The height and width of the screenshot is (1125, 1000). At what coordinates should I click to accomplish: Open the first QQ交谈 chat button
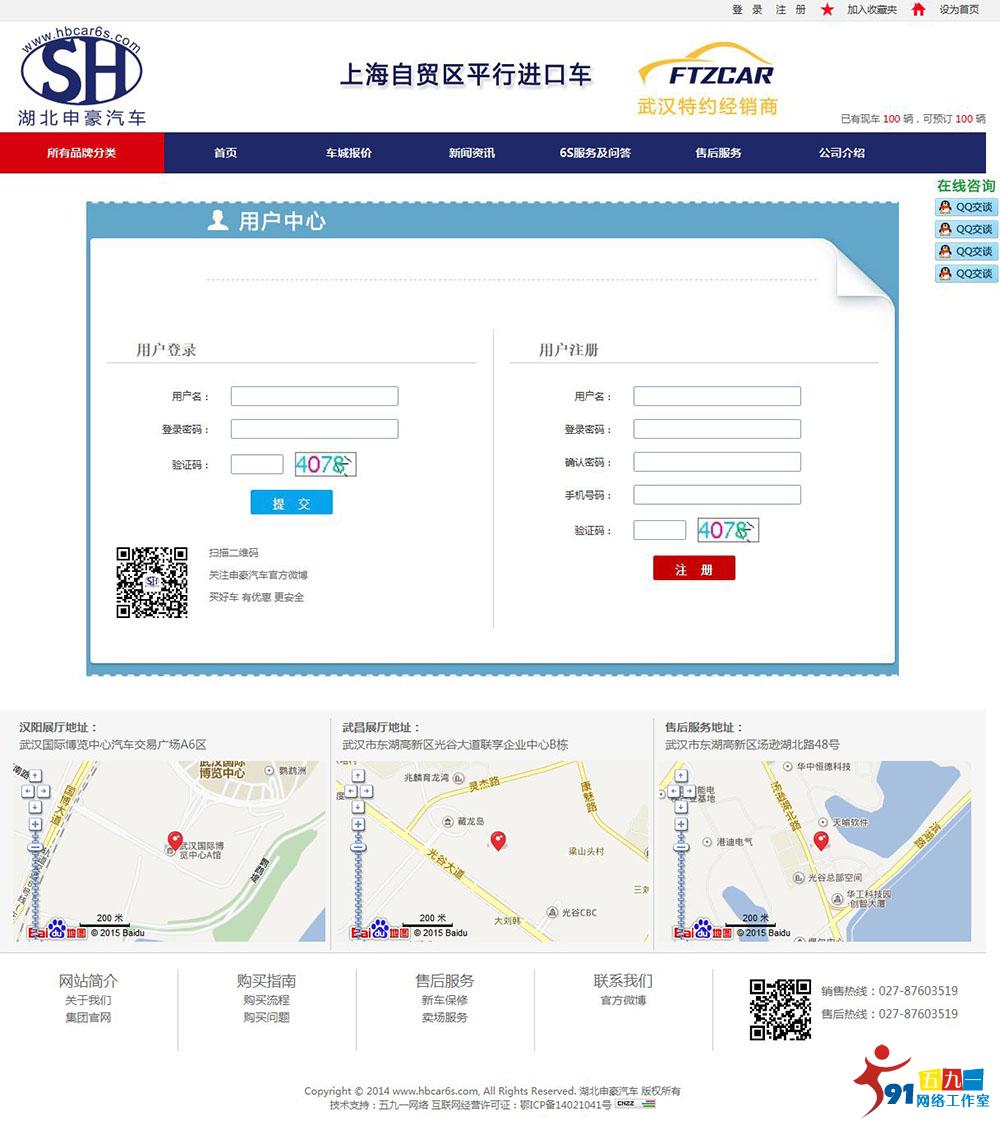pos(966,207)
